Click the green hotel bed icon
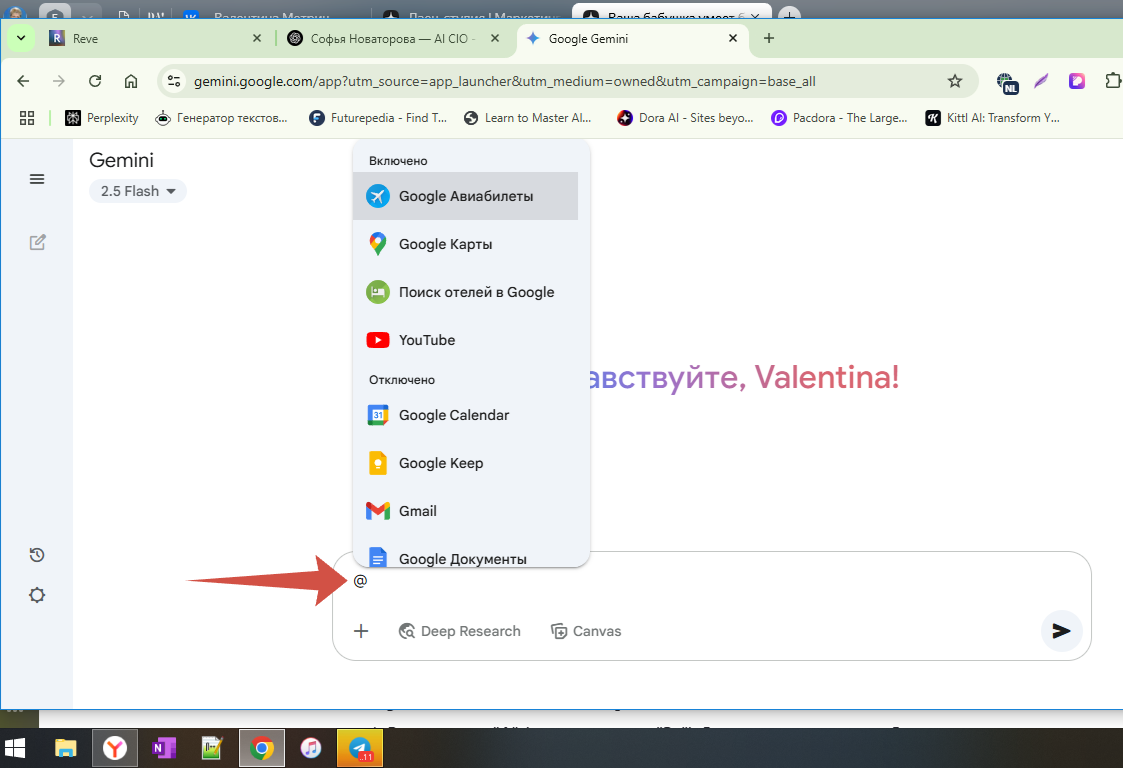1123x768 pixels. [x=377, y=292]
